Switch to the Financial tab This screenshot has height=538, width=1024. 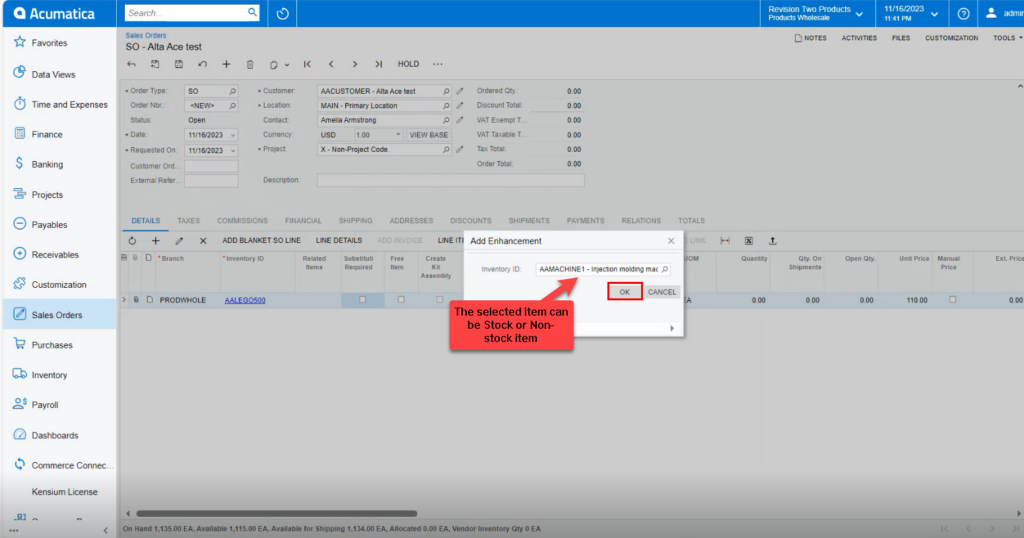tap(303, 221)
